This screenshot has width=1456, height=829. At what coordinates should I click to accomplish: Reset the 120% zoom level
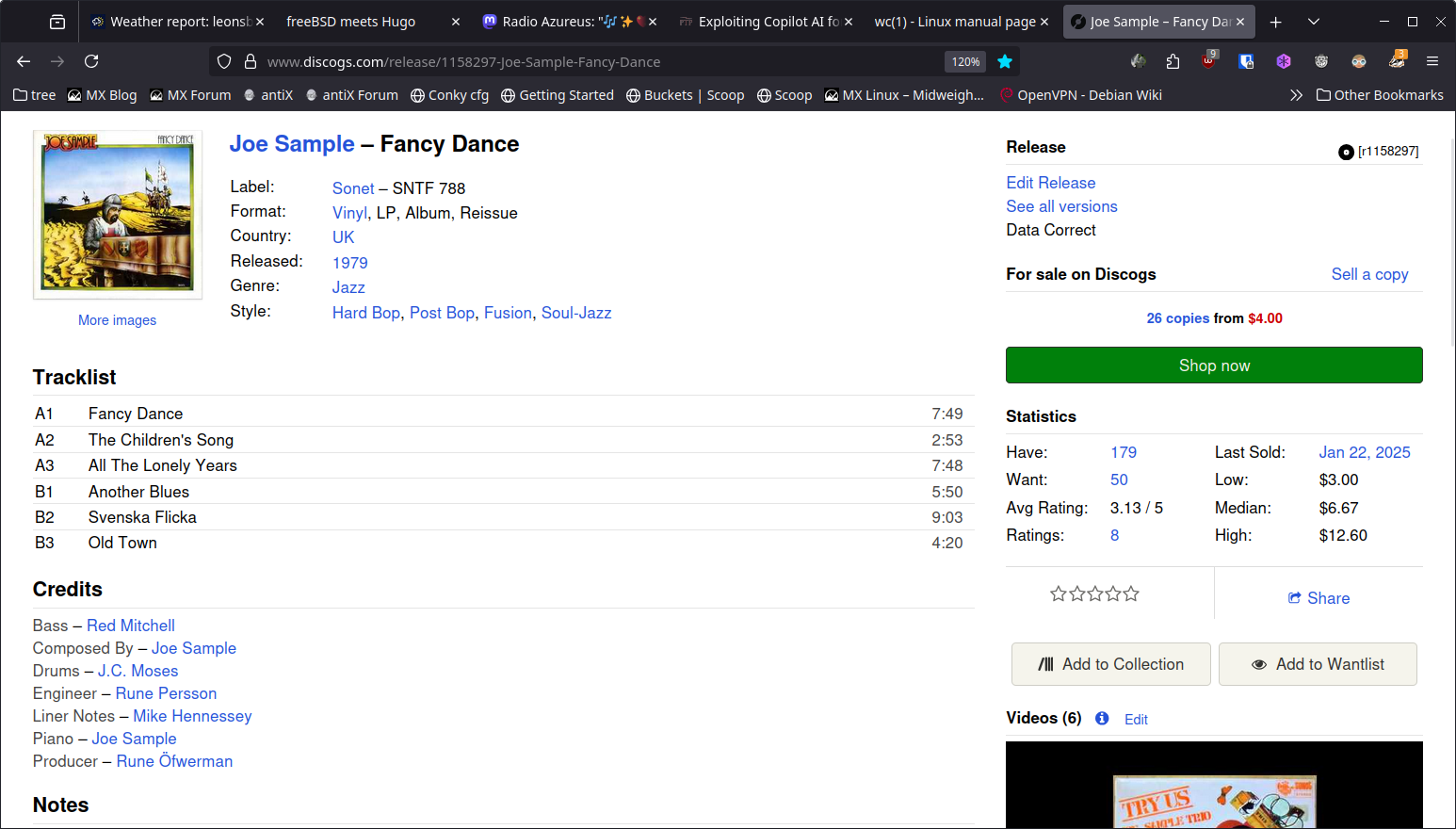965,61
